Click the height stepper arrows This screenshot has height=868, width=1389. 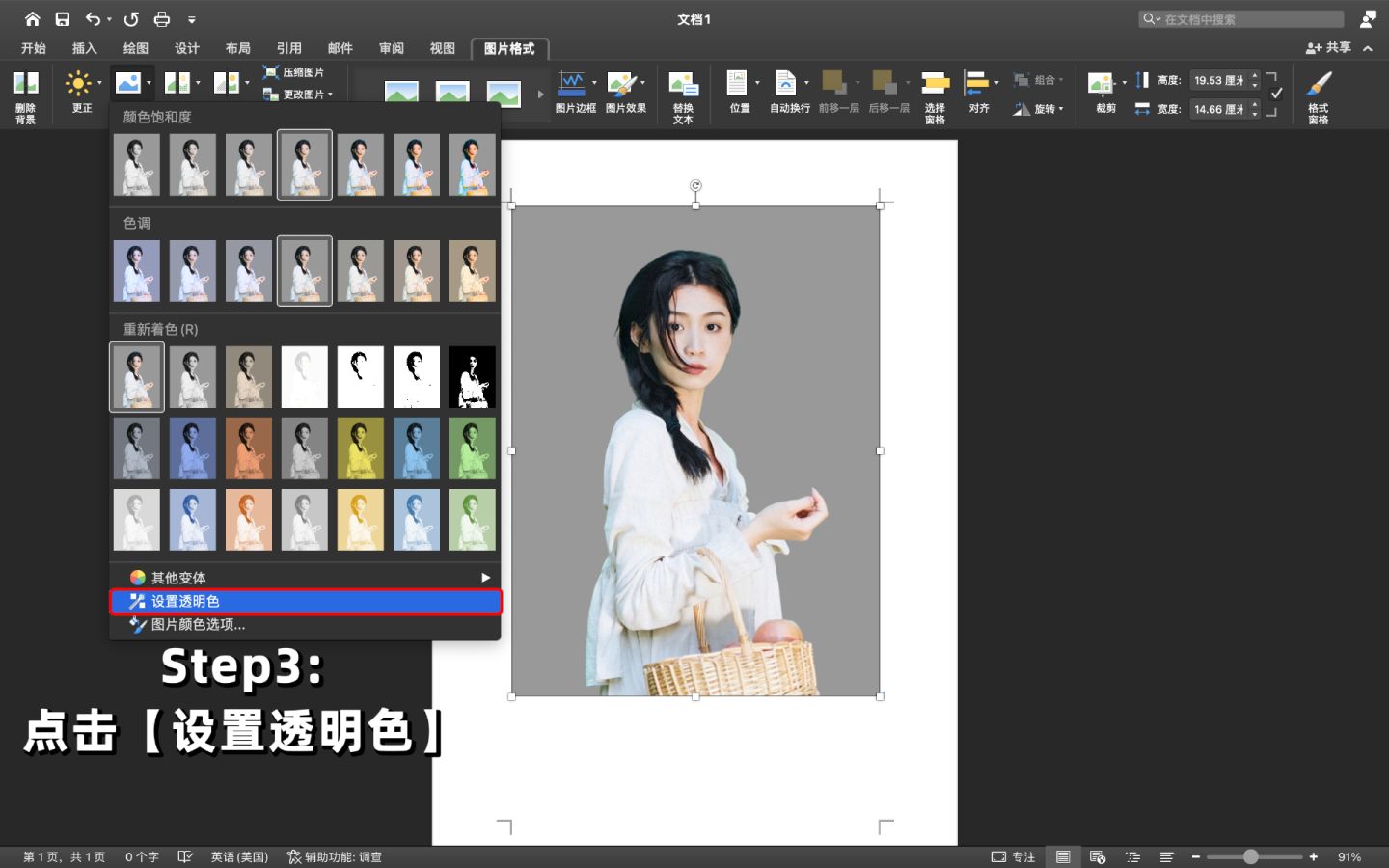1255,80
